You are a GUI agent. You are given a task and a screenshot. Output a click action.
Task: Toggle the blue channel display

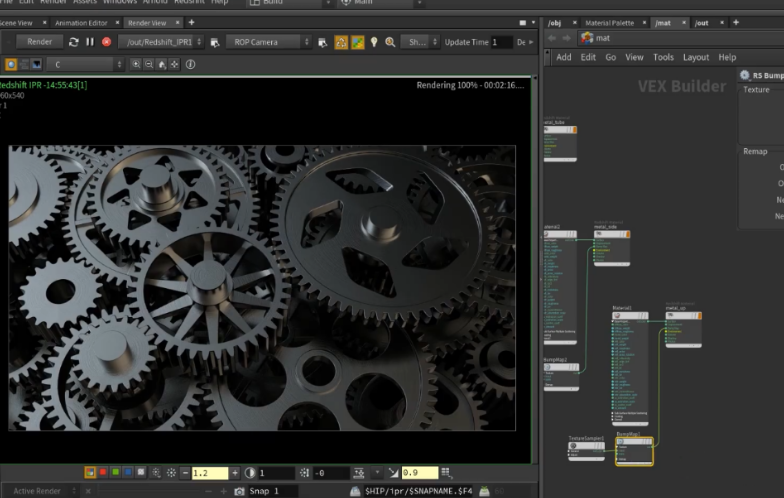click(x=127, y=472)
